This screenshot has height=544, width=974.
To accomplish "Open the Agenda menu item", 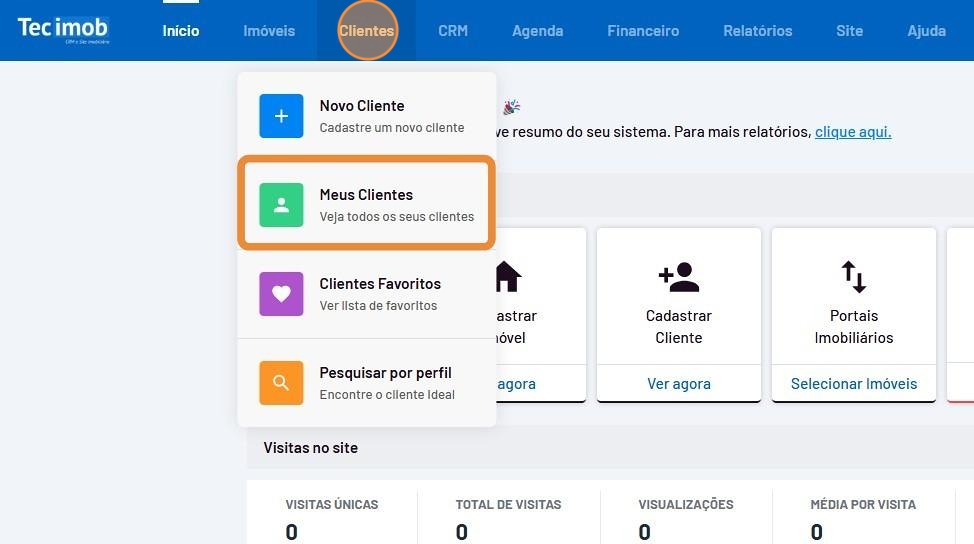I will coord(538,31).
